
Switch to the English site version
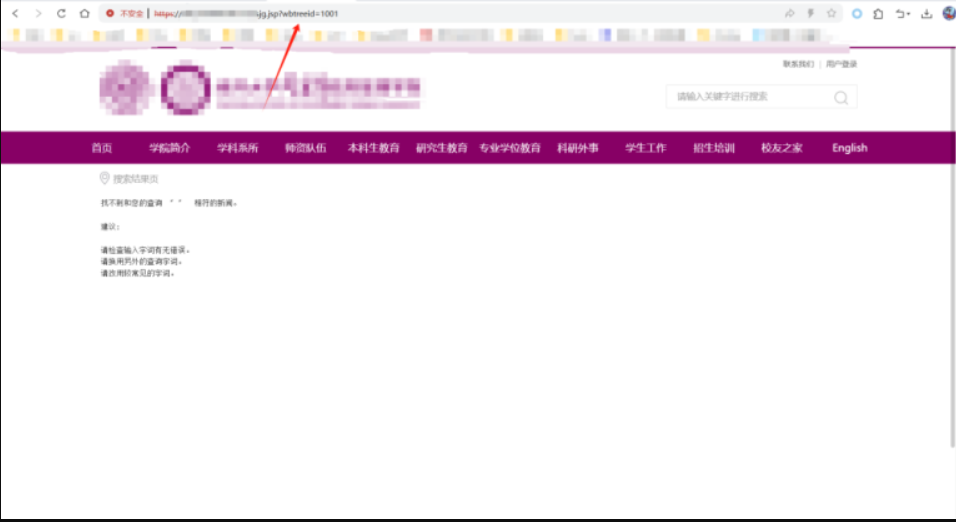(849, 148)
